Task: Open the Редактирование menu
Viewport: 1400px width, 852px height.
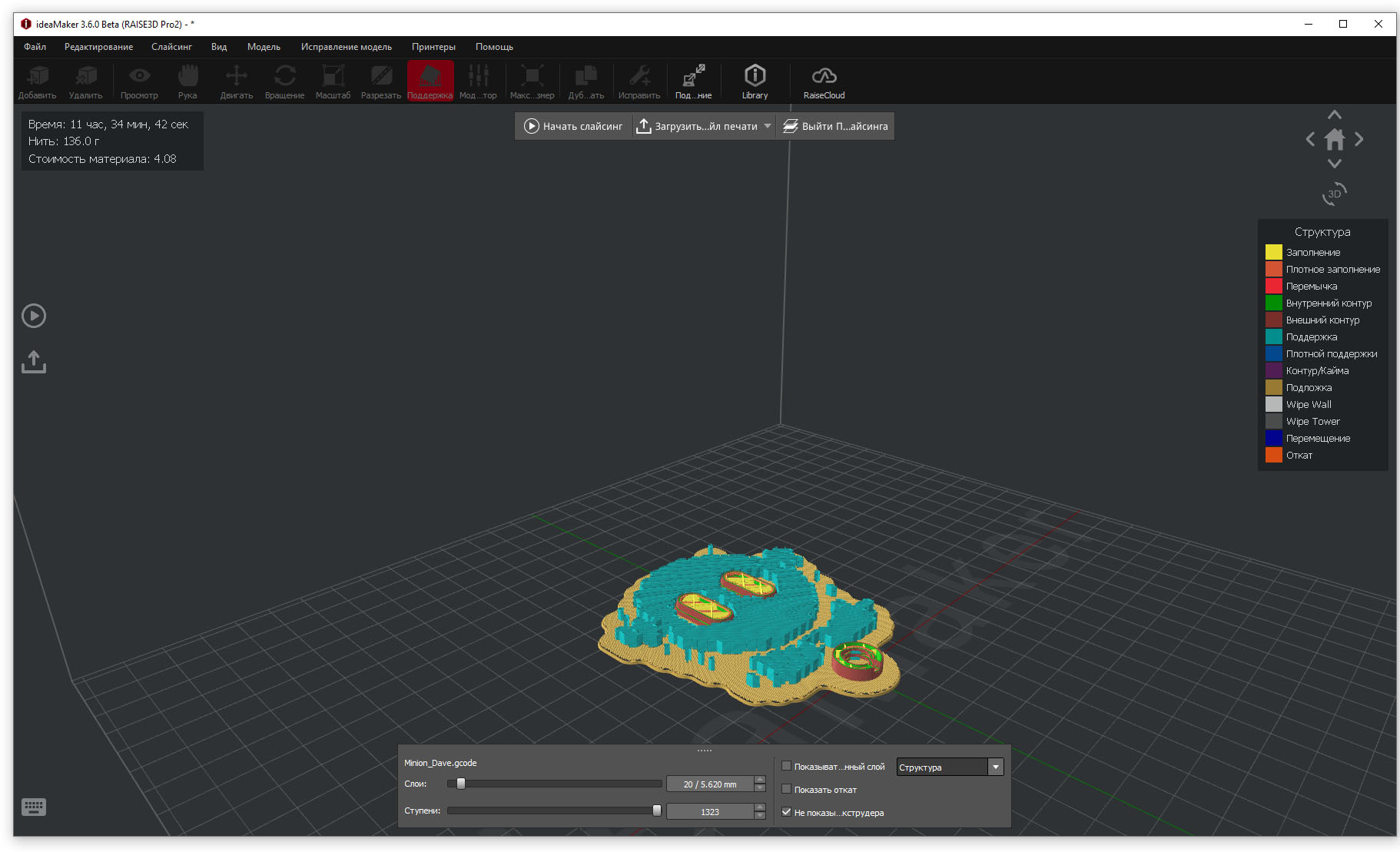Action: point(98,47)
